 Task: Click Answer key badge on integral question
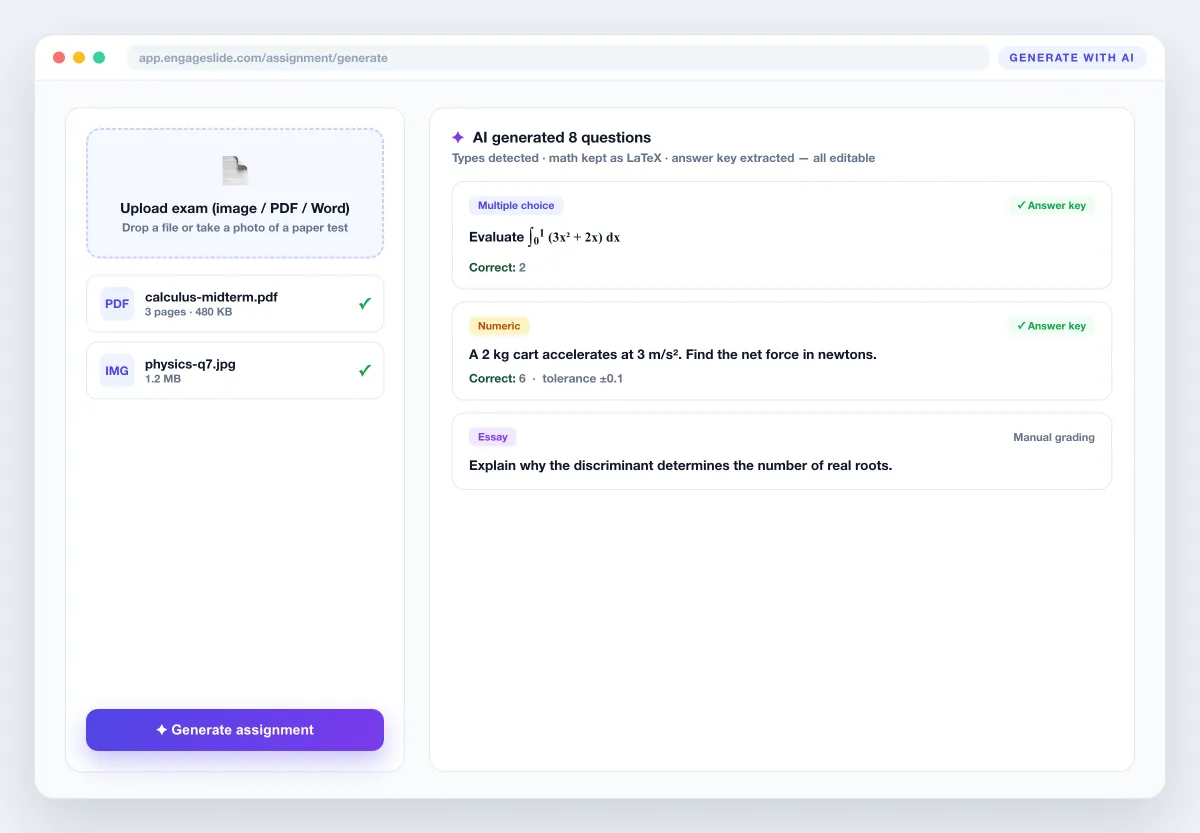1051,206
